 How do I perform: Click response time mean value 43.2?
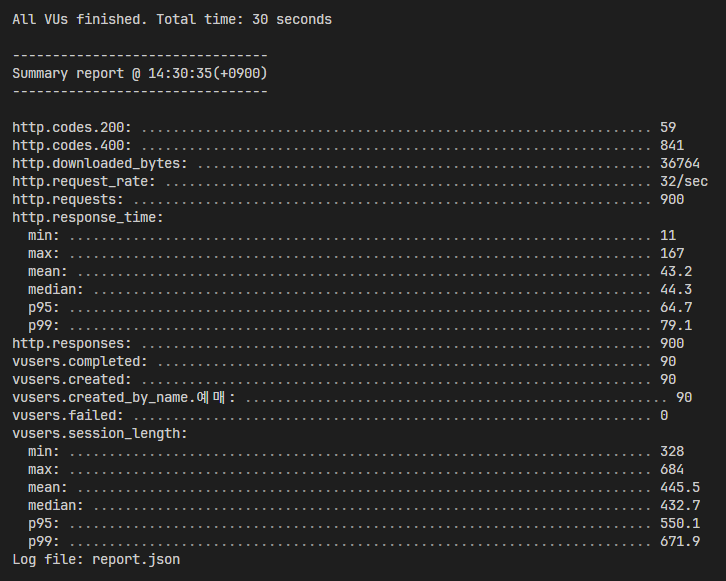click(x=676, y=272)
